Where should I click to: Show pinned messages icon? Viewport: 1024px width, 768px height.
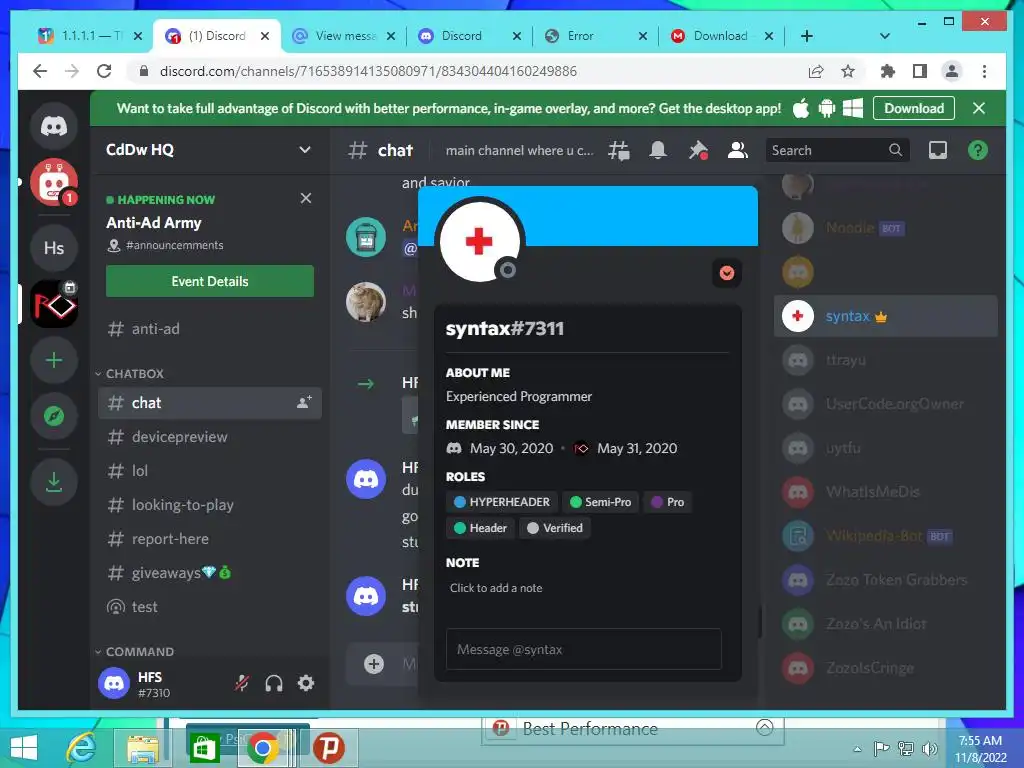click(697, 150)
